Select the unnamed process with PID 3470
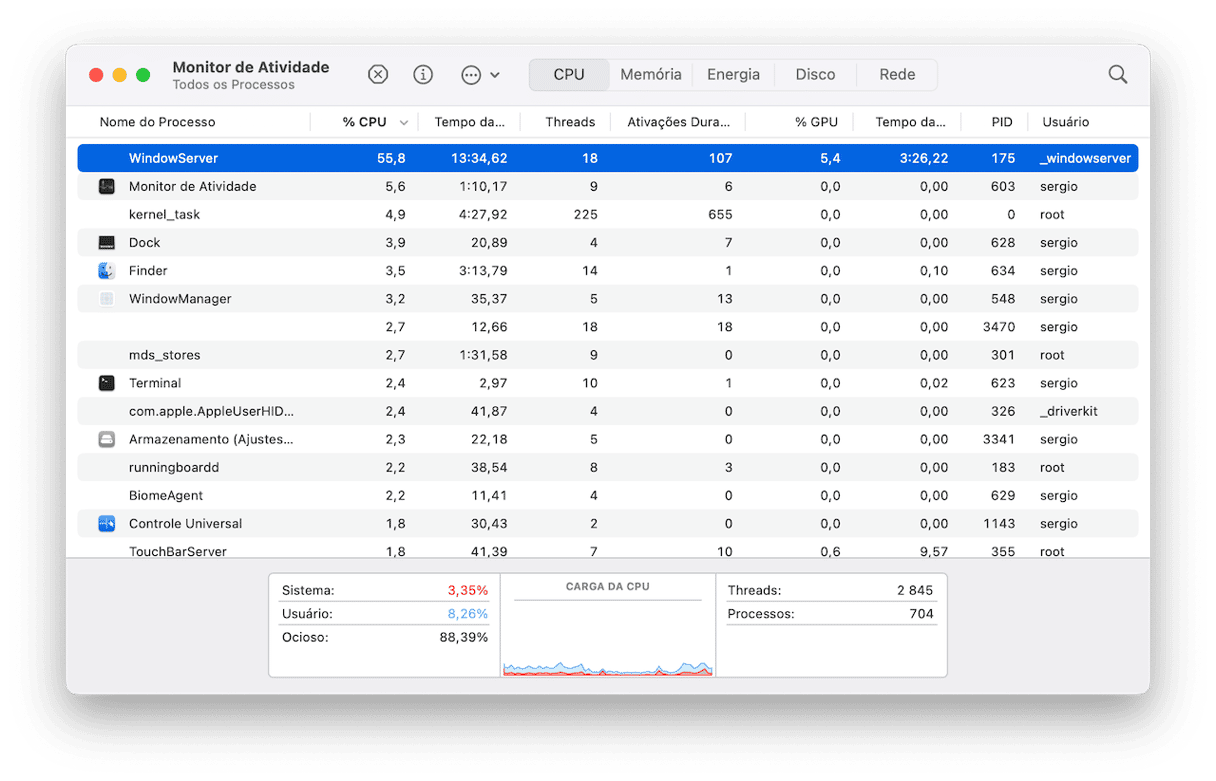Image resolution: width=1216 pixels, height=781 pixels. [x=608, y=327]
